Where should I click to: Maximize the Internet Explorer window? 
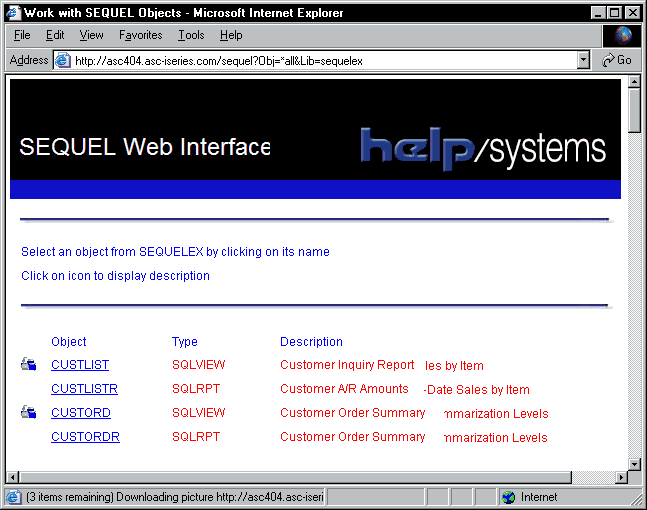[x=614, y=13]
